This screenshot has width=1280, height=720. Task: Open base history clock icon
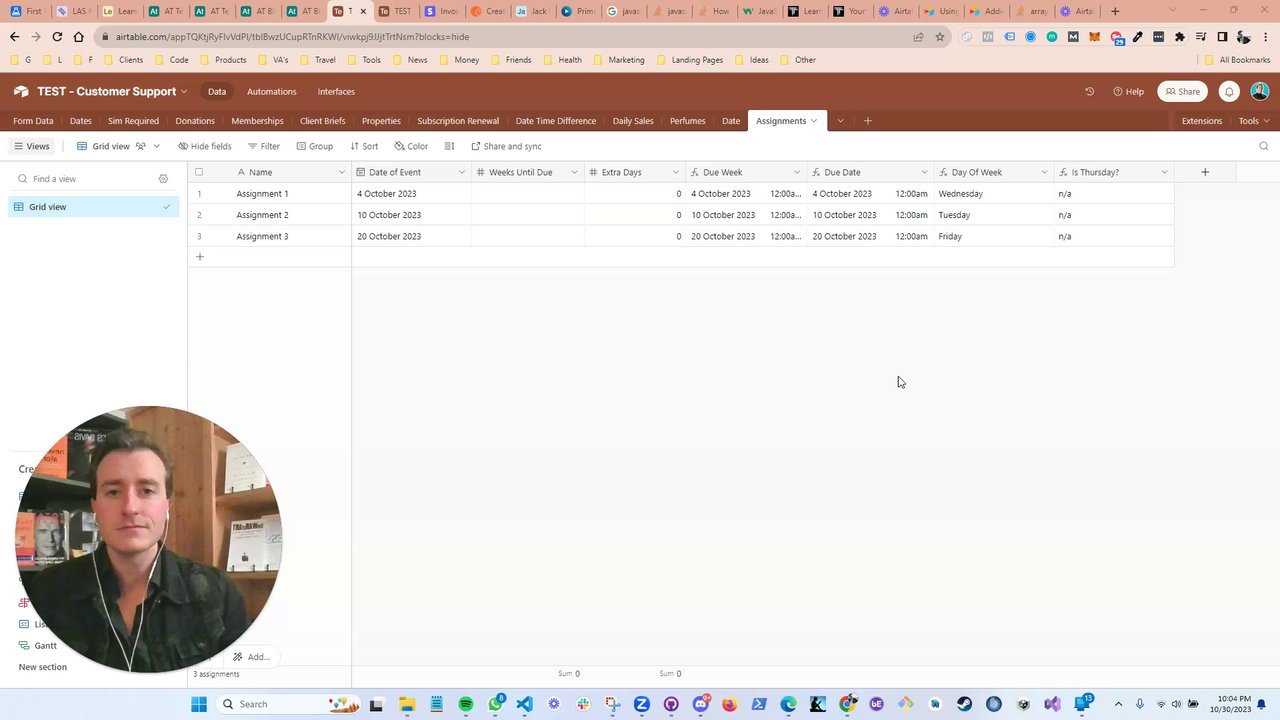(x=1089, y=91)
